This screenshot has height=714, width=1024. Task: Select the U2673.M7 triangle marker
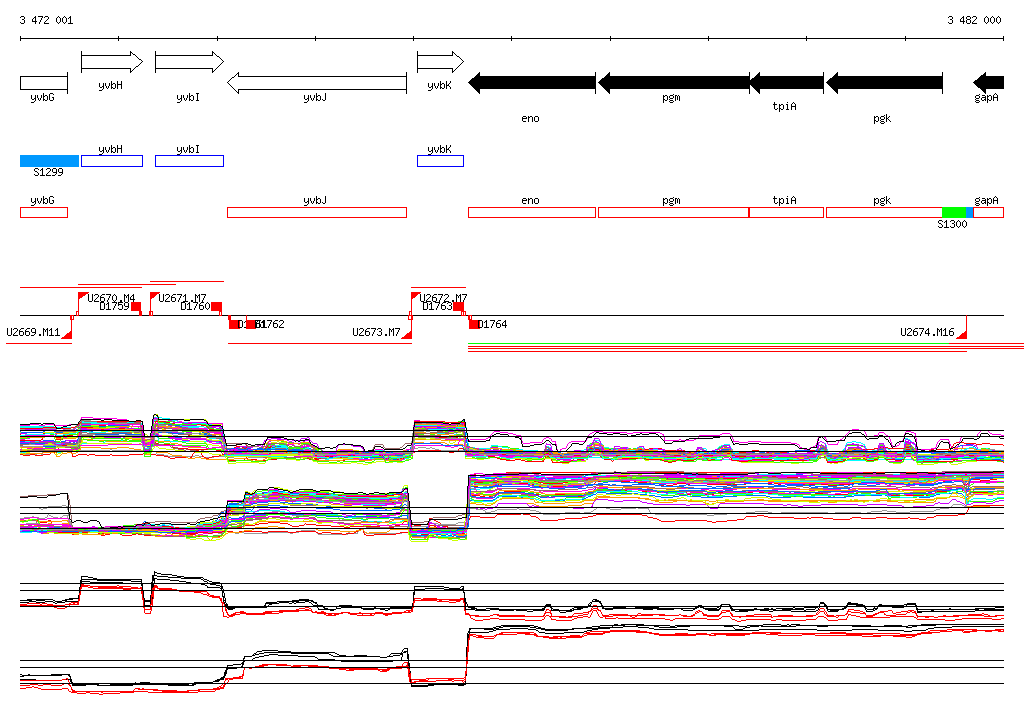click(407, 334)
